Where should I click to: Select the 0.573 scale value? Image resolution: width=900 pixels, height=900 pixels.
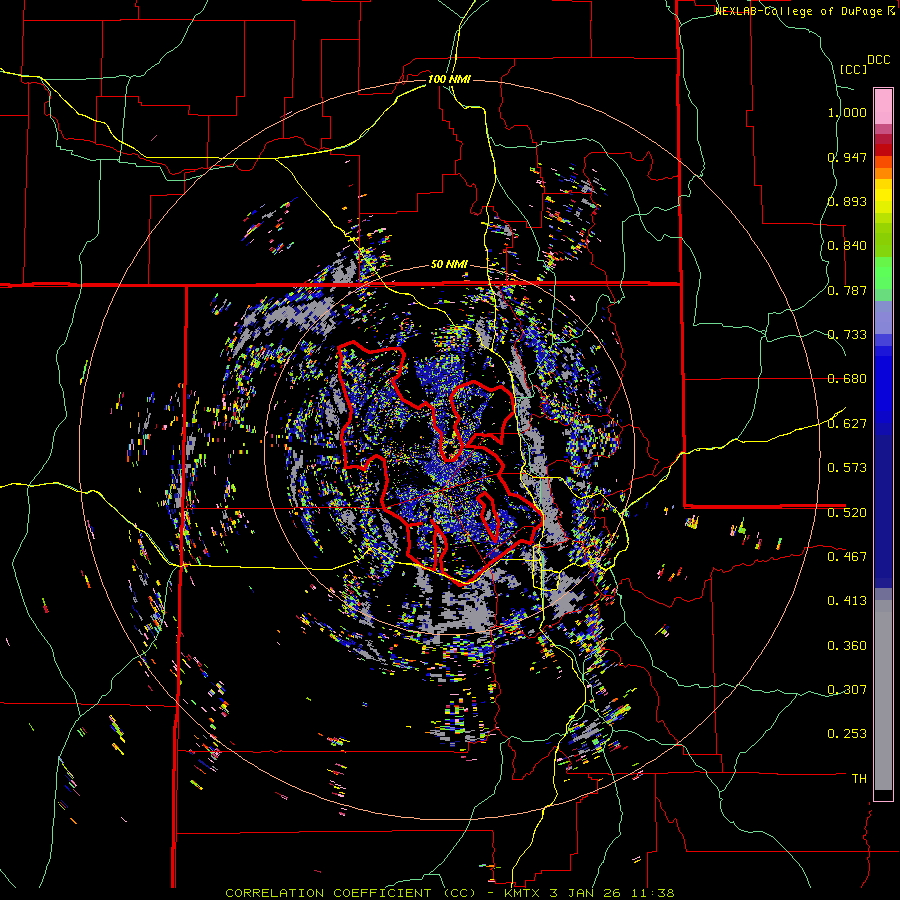point(847,468)
